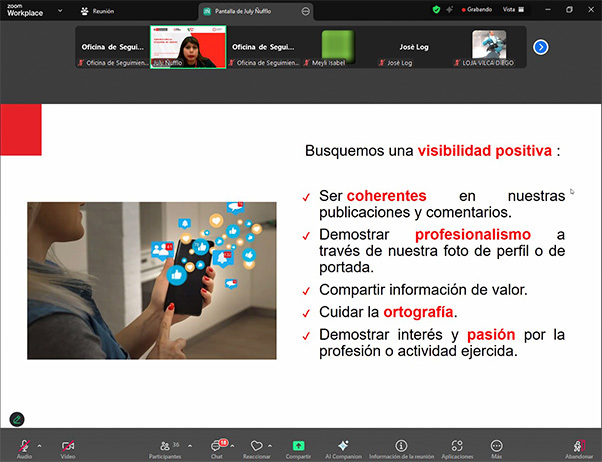Click the Zoom Workplace logo
Screen dimensions: 602x462
pyautogui.click(x=25, y=10)
